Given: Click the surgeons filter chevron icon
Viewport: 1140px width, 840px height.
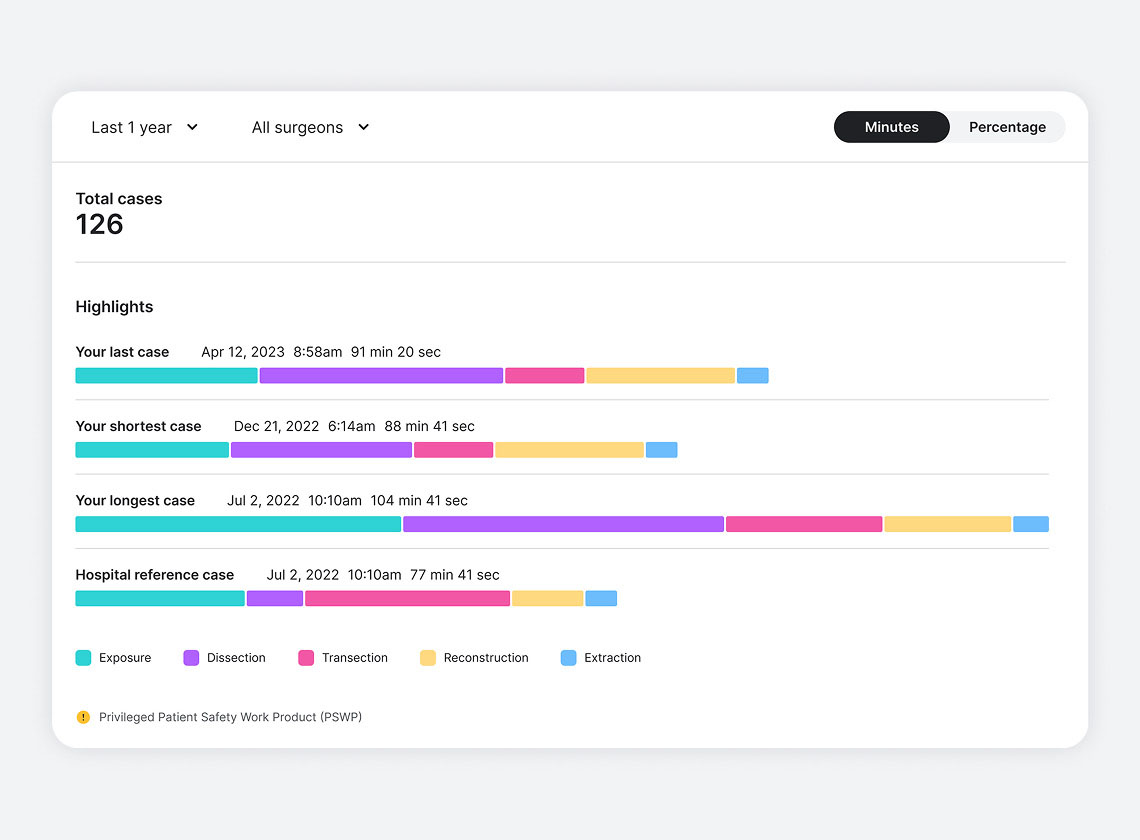Looking at the screenshot, I should pos(364,127).
